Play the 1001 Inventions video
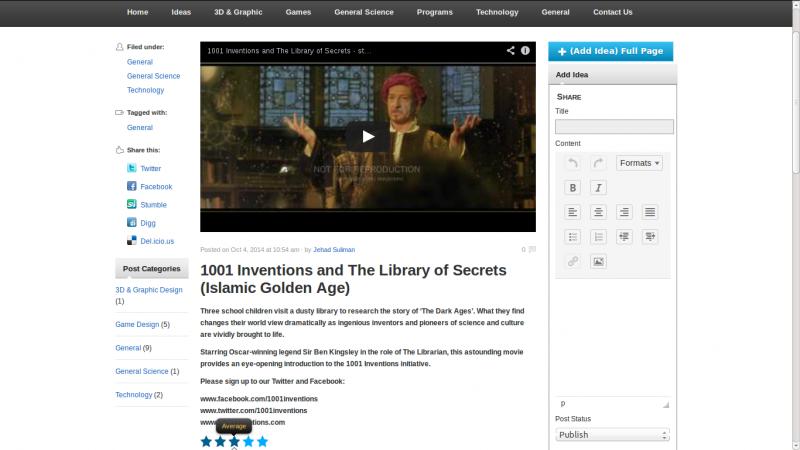The width and height of the screenshot is (800, 450). 368,136
